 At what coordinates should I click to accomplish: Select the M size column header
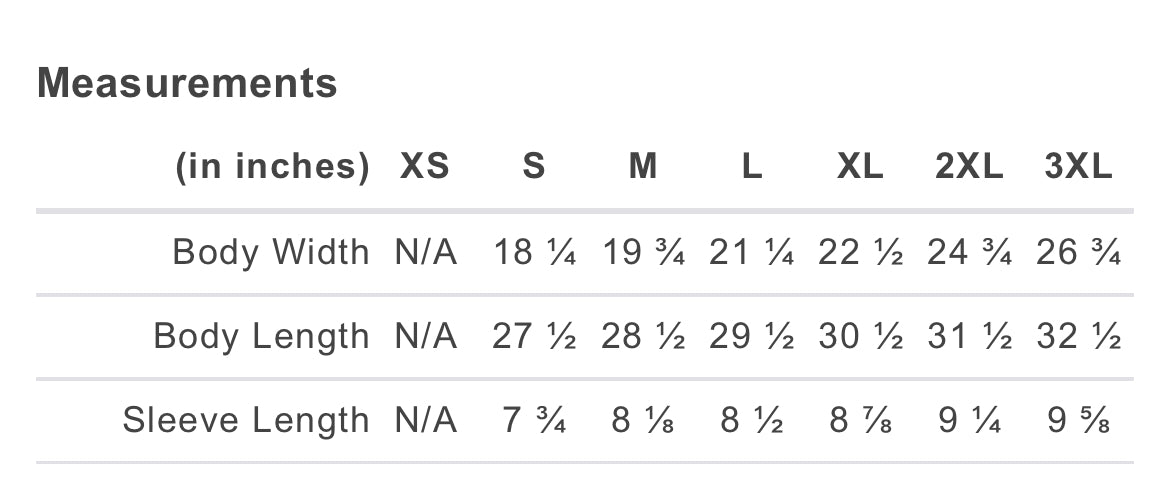click(x=643, y=167)
